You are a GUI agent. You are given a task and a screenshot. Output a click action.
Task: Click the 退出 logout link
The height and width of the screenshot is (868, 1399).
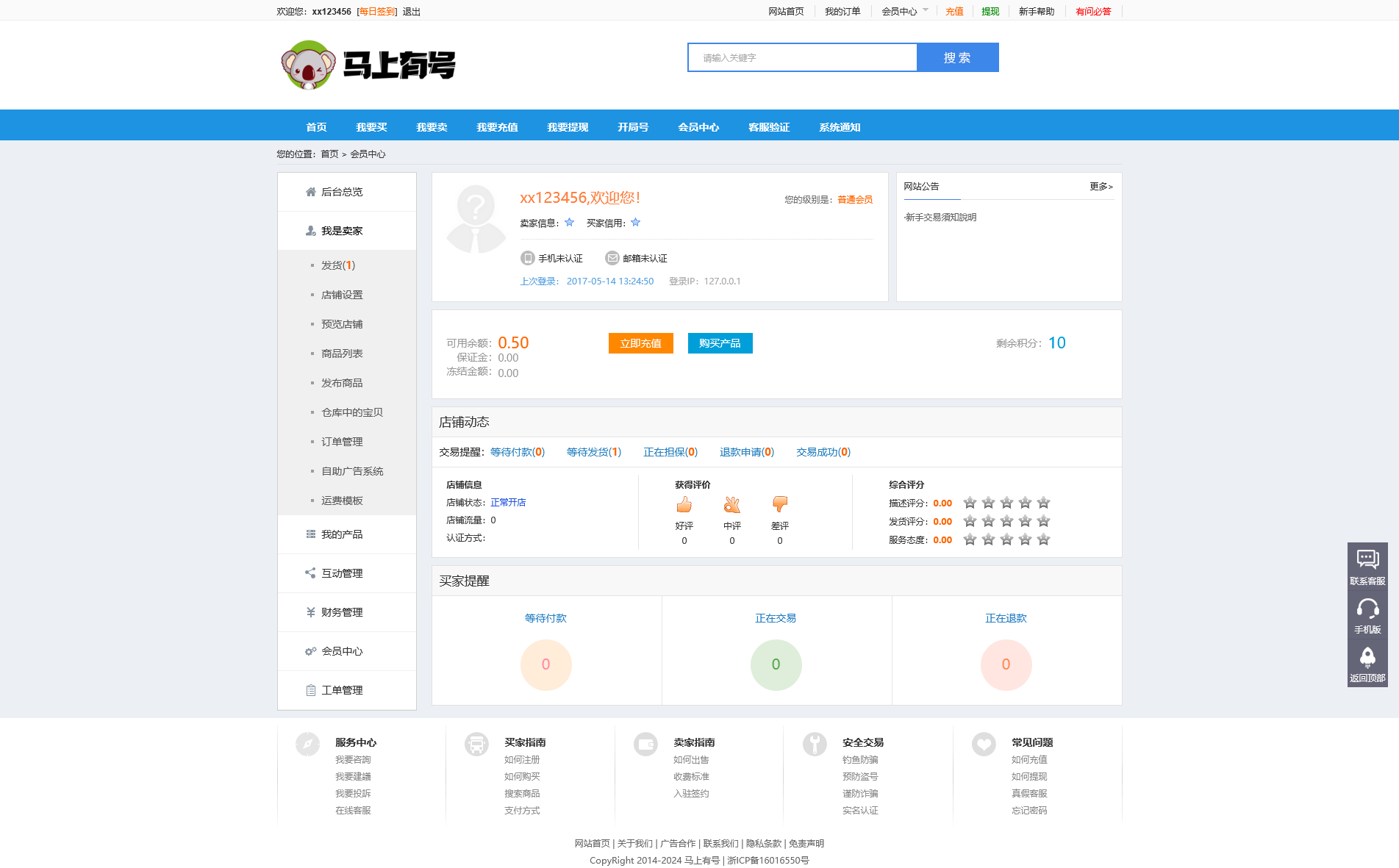(411, 12)
